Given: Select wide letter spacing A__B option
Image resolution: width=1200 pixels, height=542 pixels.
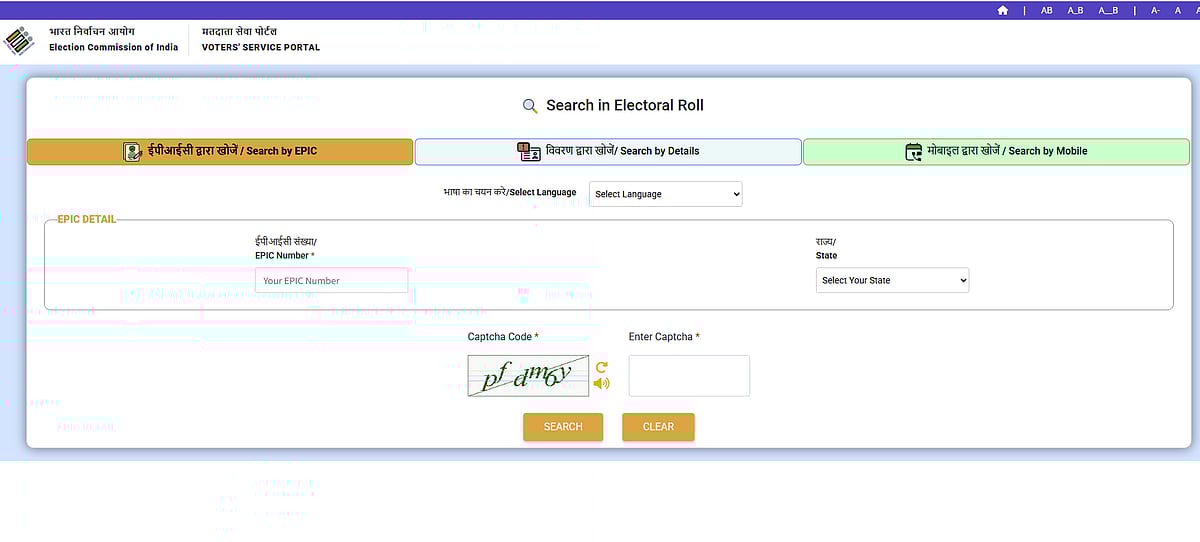Looking at the screenshot, I should [x=1108, y=10].
